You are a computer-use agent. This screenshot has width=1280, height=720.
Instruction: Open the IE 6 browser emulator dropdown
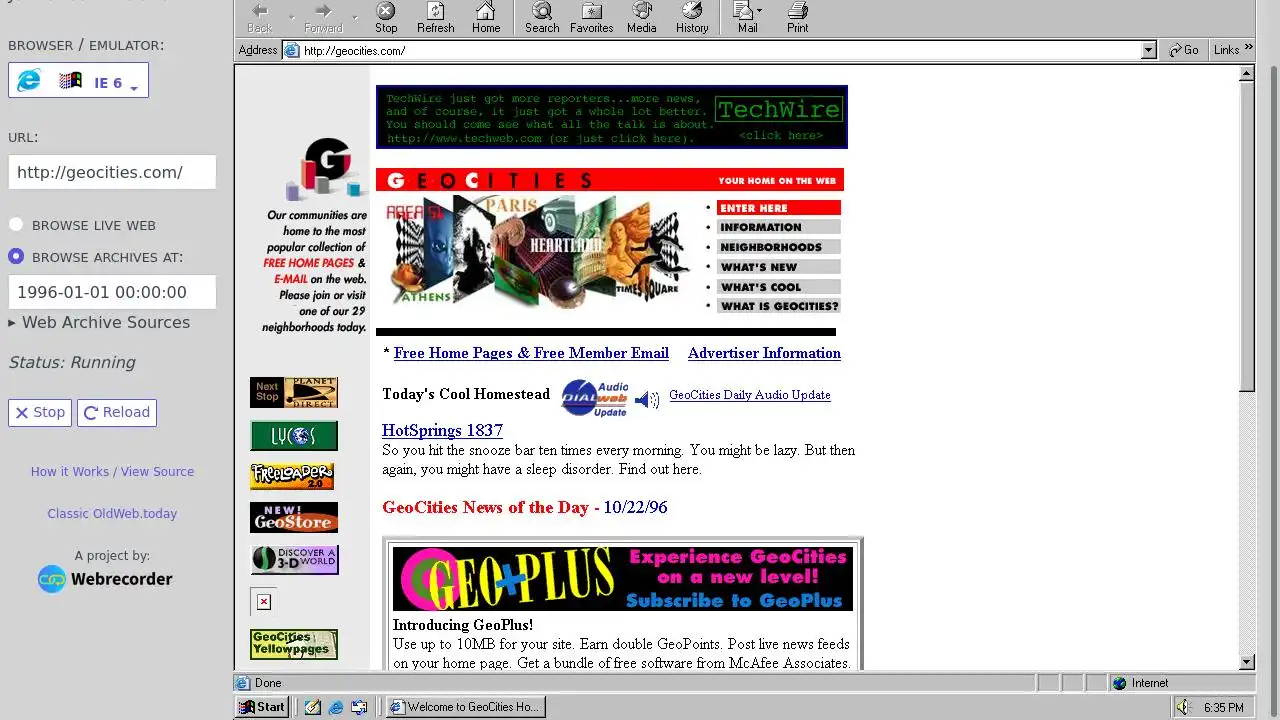[78, 81]
